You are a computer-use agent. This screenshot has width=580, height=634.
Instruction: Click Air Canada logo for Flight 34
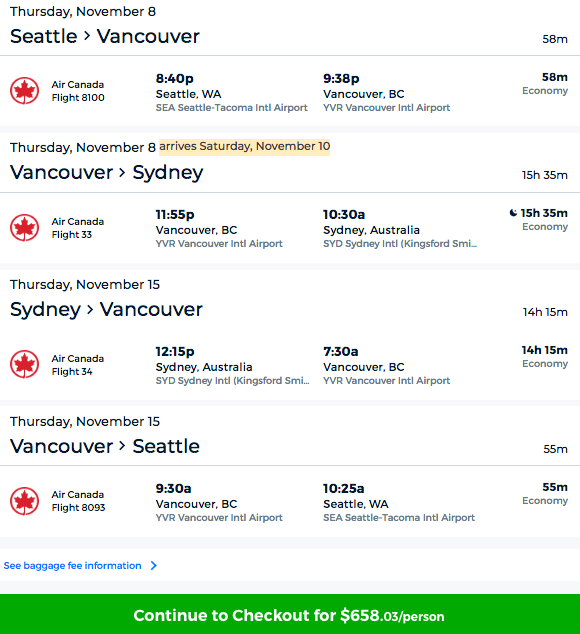(25, 364)
